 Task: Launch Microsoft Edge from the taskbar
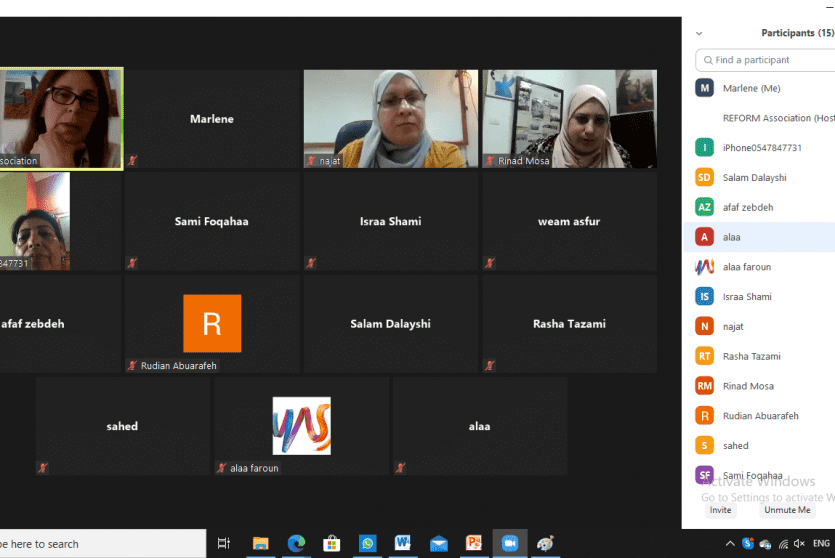(296, 543)
